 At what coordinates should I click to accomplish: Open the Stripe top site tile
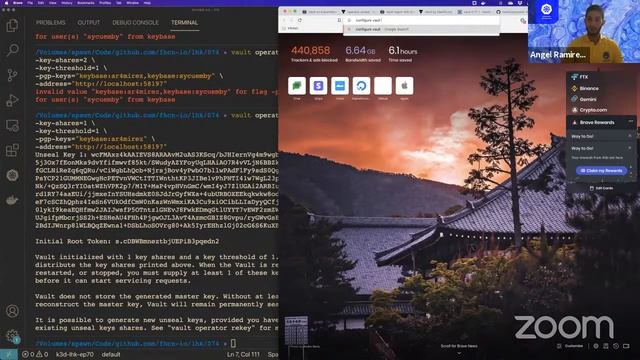click(318, 86)
